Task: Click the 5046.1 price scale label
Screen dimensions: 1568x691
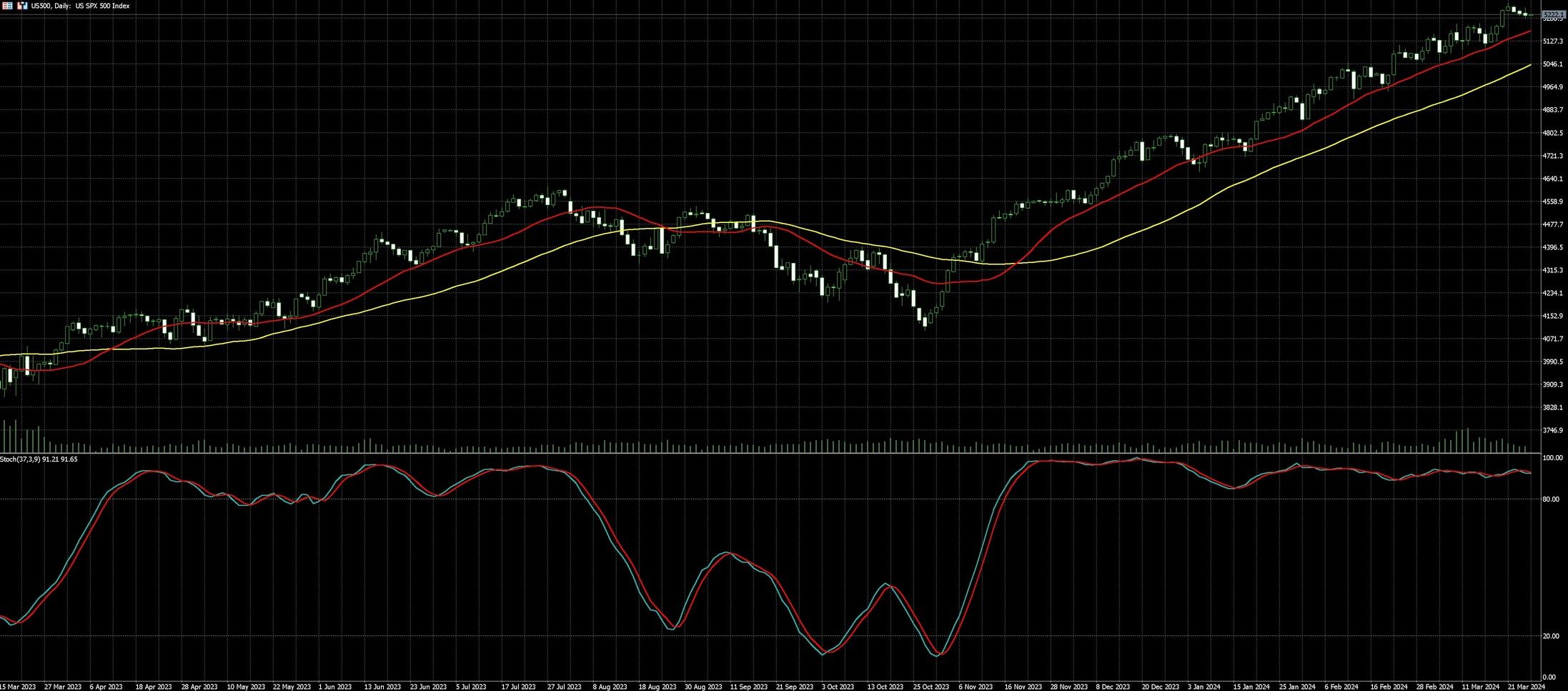Action: (1553, 64)
